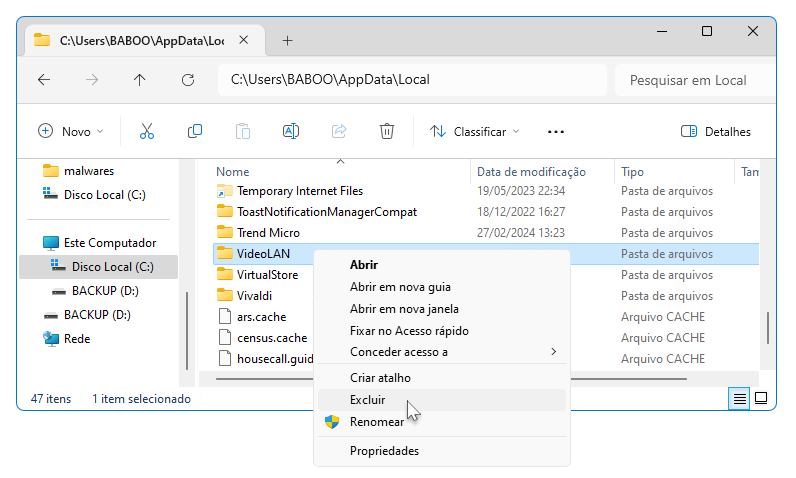The image size is (796, 478).
Task: Click Temporary Internet Files shortcut icon
Action: 224,191
